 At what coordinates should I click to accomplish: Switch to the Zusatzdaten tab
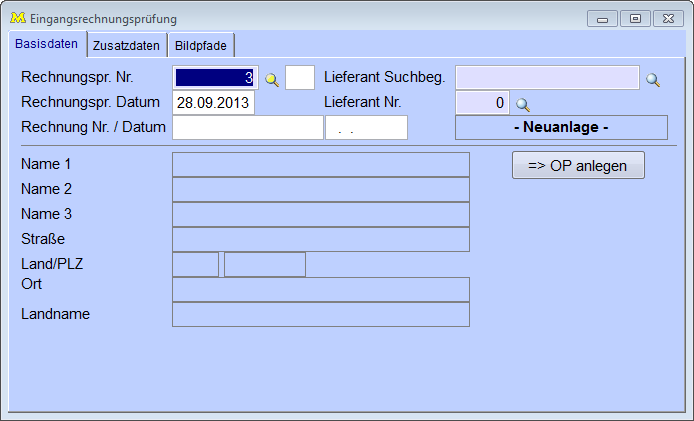click(x=126, y=45)
